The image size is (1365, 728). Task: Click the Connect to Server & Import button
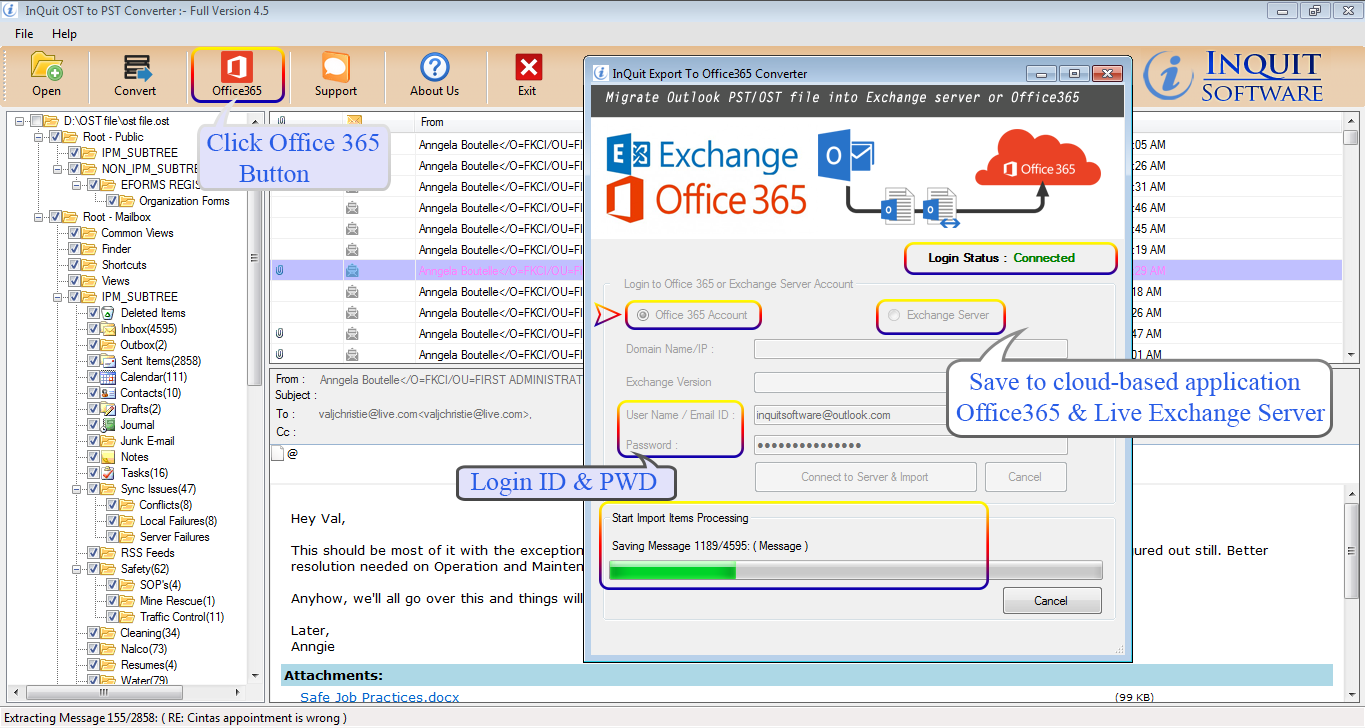pos(864,477)
